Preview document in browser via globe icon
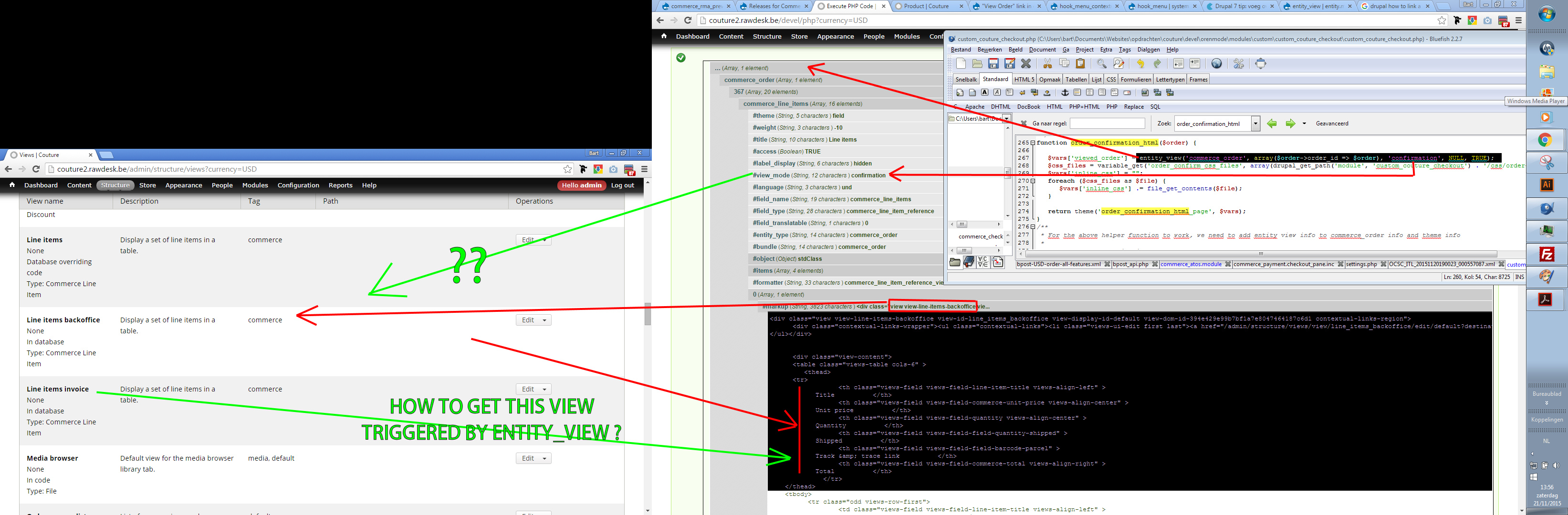The width and height of the screenshot is (1568, 515). click(1217, 63)
